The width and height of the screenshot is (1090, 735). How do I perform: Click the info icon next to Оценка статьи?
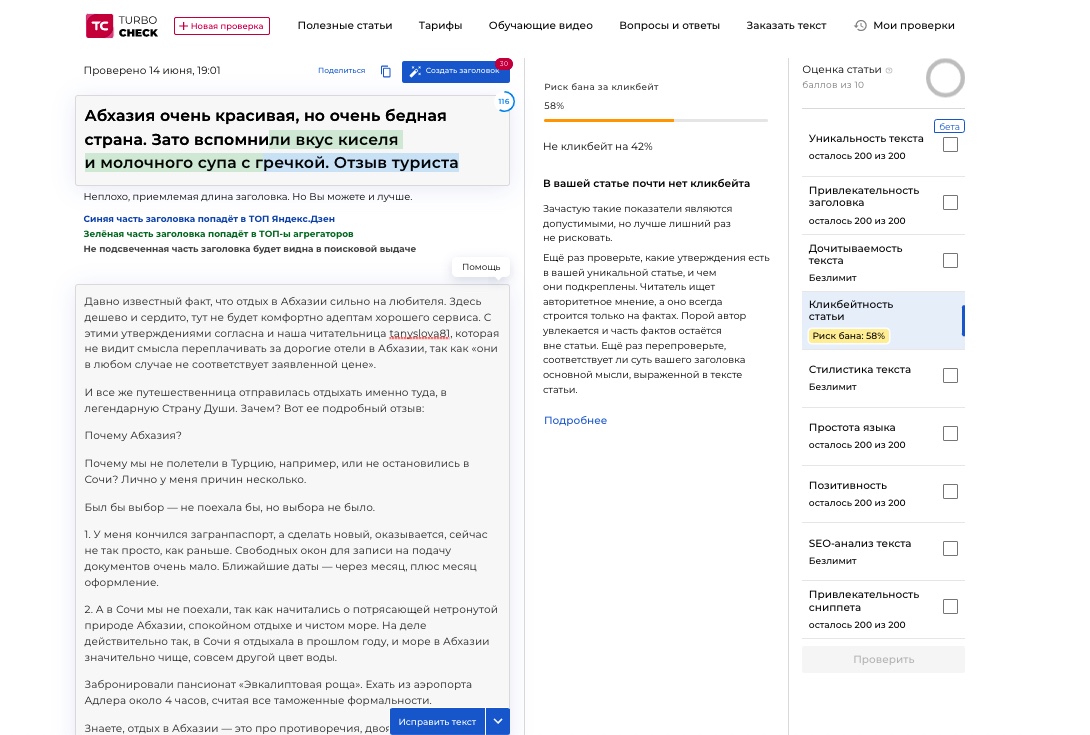pyautogui.click(x=889, y=70)
